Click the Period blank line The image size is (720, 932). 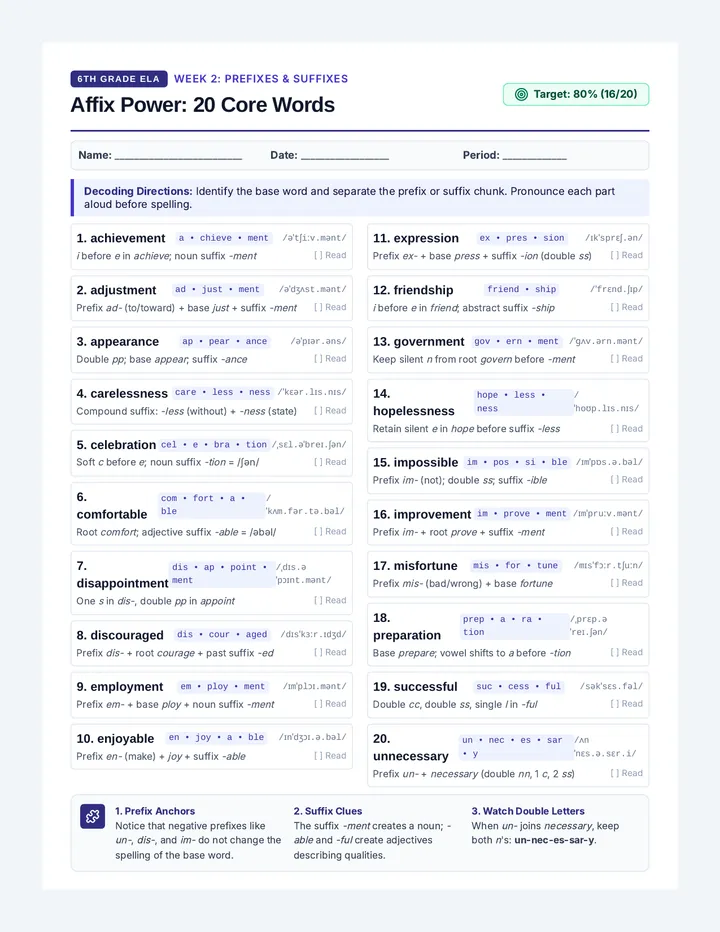pyautogui.click(x=535, y=156)
